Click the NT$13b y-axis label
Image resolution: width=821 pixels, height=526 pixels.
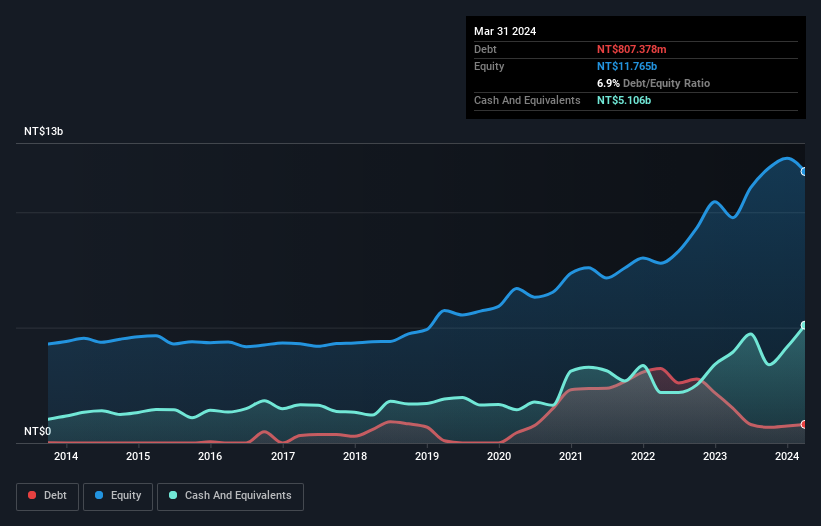click(x=43, y=131)
